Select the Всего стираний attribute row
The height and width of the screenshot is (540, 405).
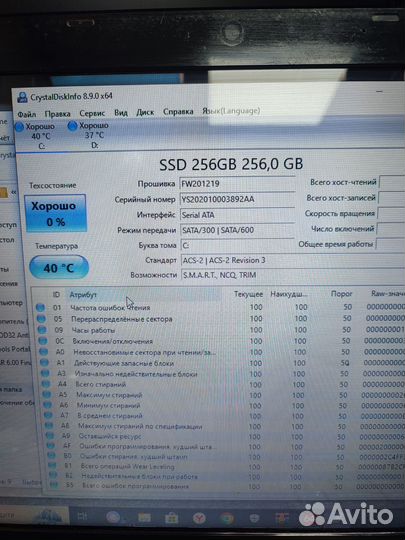tap(223, 384)
